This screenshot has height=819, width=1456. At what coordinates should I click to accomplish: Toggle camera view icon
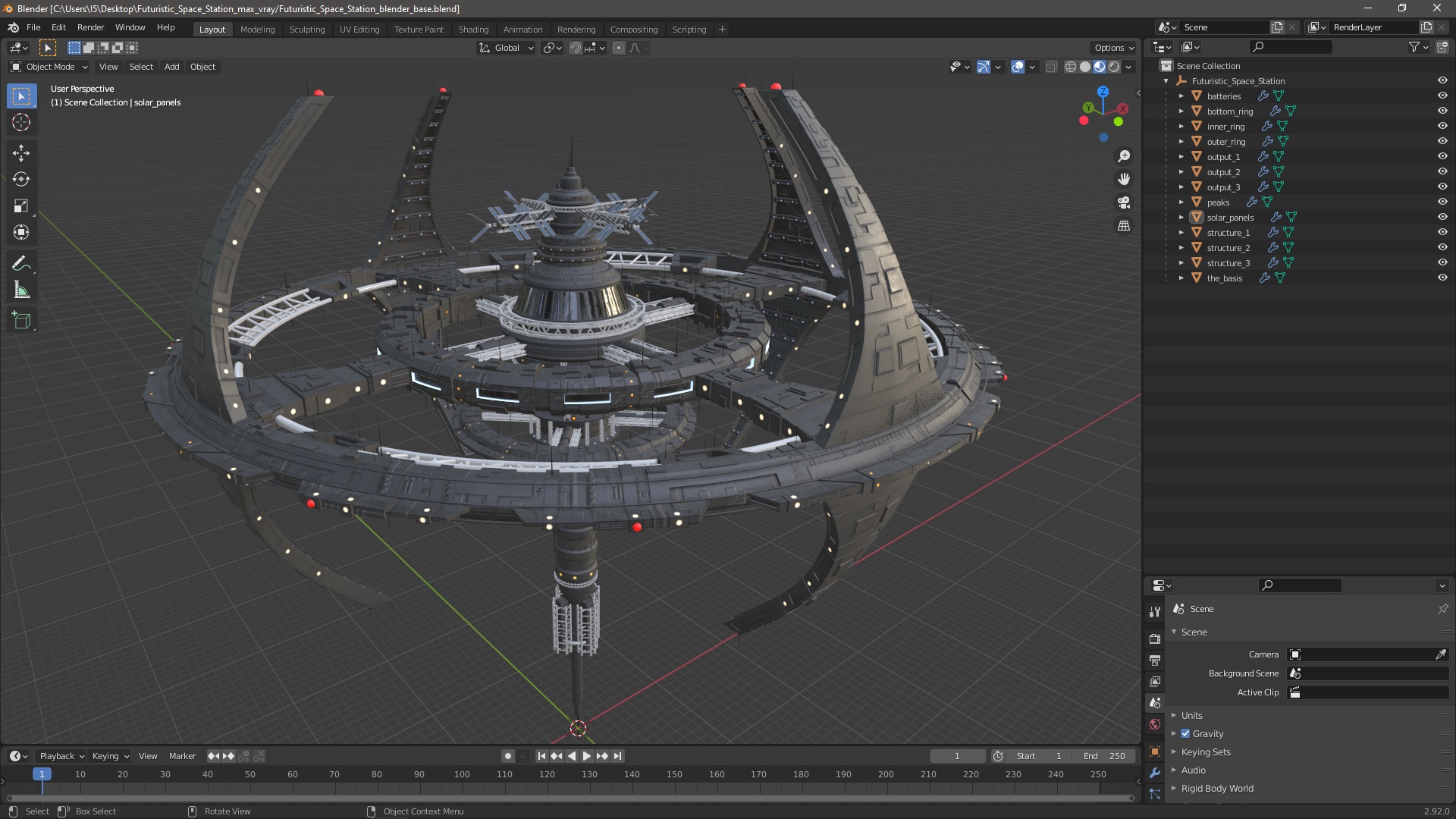1124,202
